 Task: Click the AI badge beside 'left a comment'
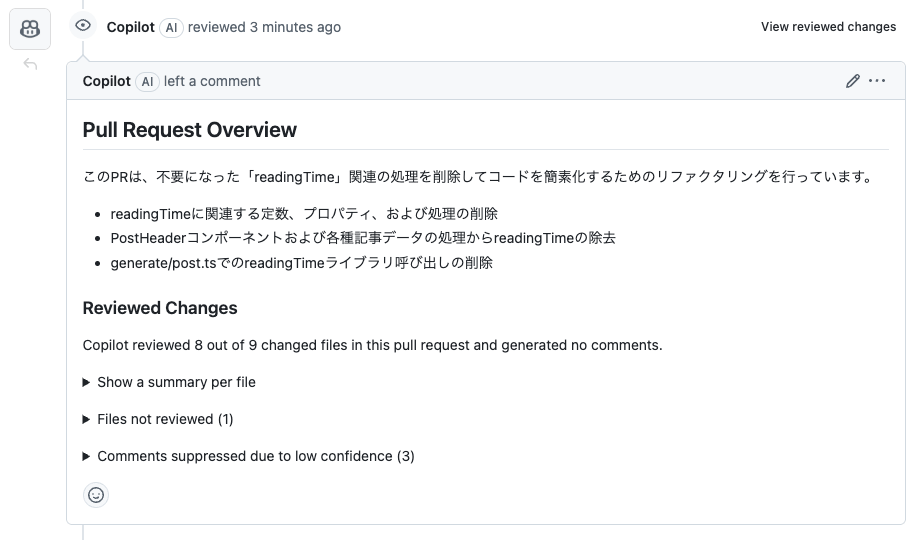(147, 82)
